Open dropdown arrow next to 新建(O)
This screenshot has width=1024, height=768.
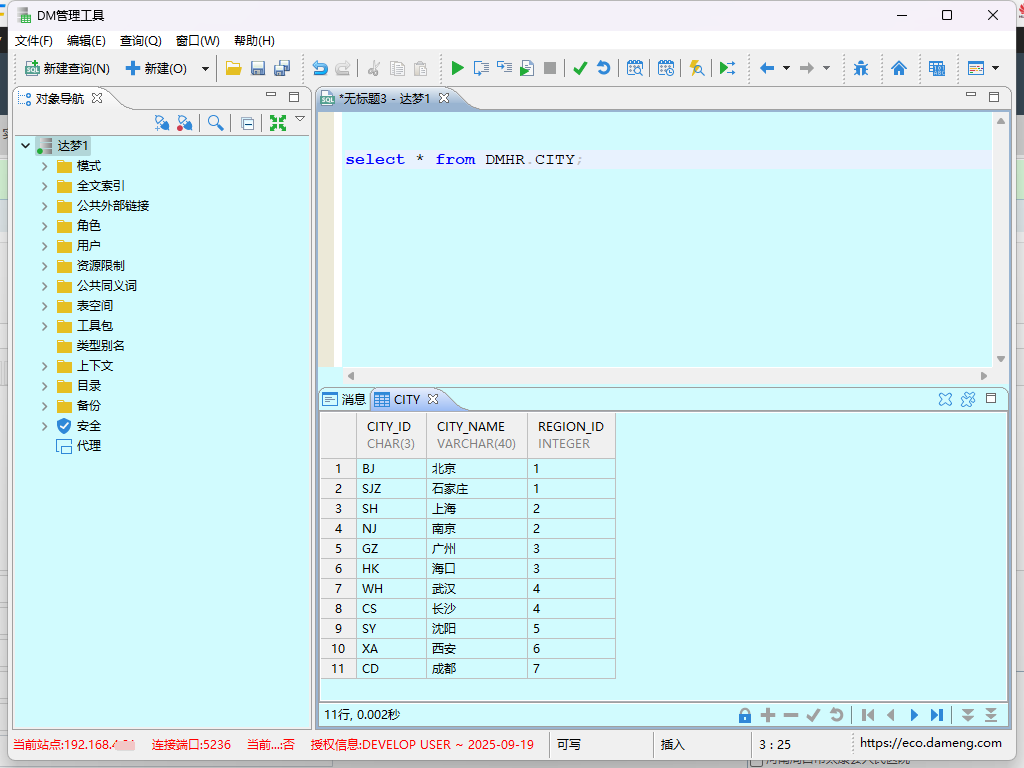click(x=206, y=69)
